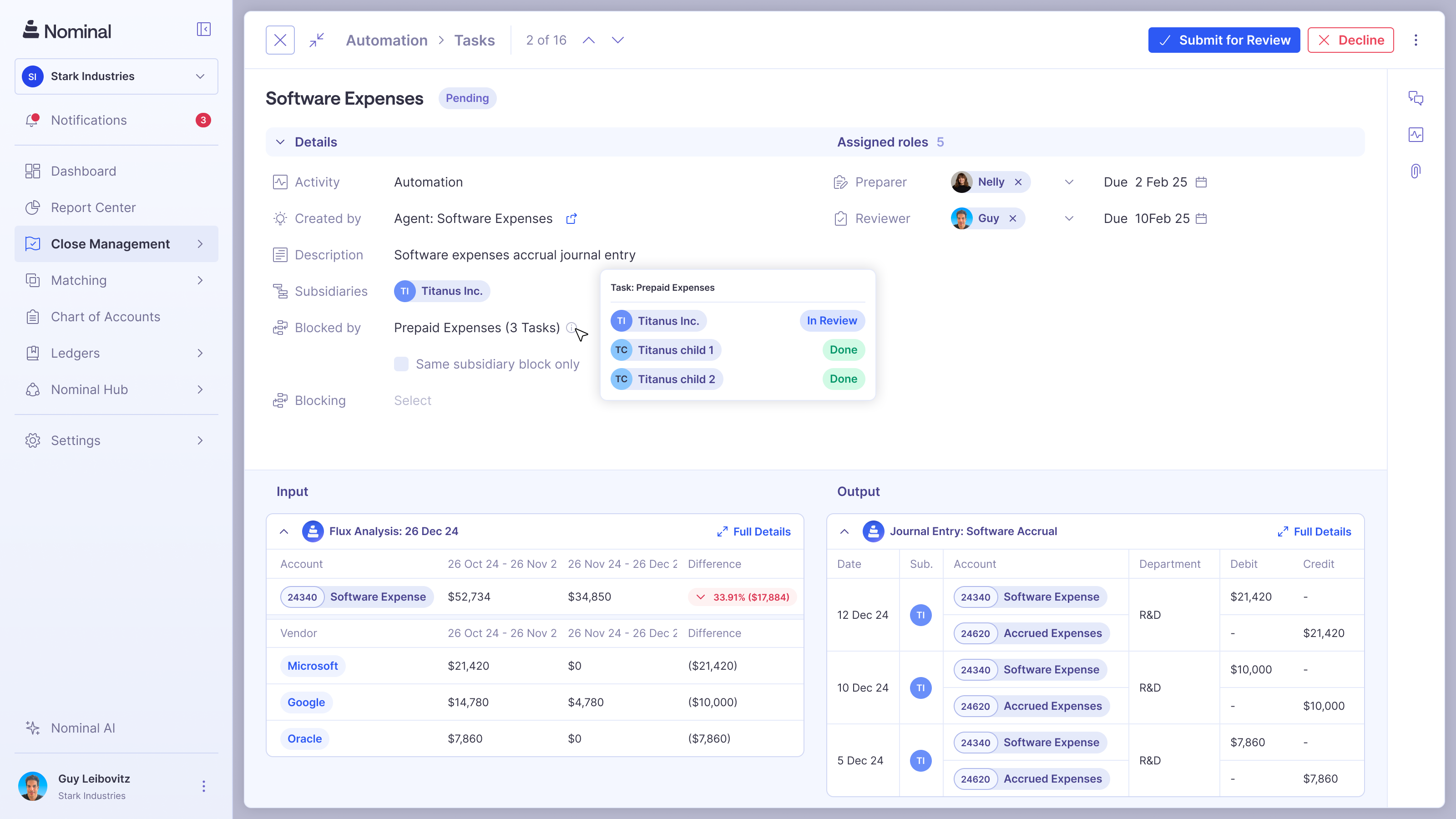Click the calendar icon next to Preparer due date

pos(1202,182)
